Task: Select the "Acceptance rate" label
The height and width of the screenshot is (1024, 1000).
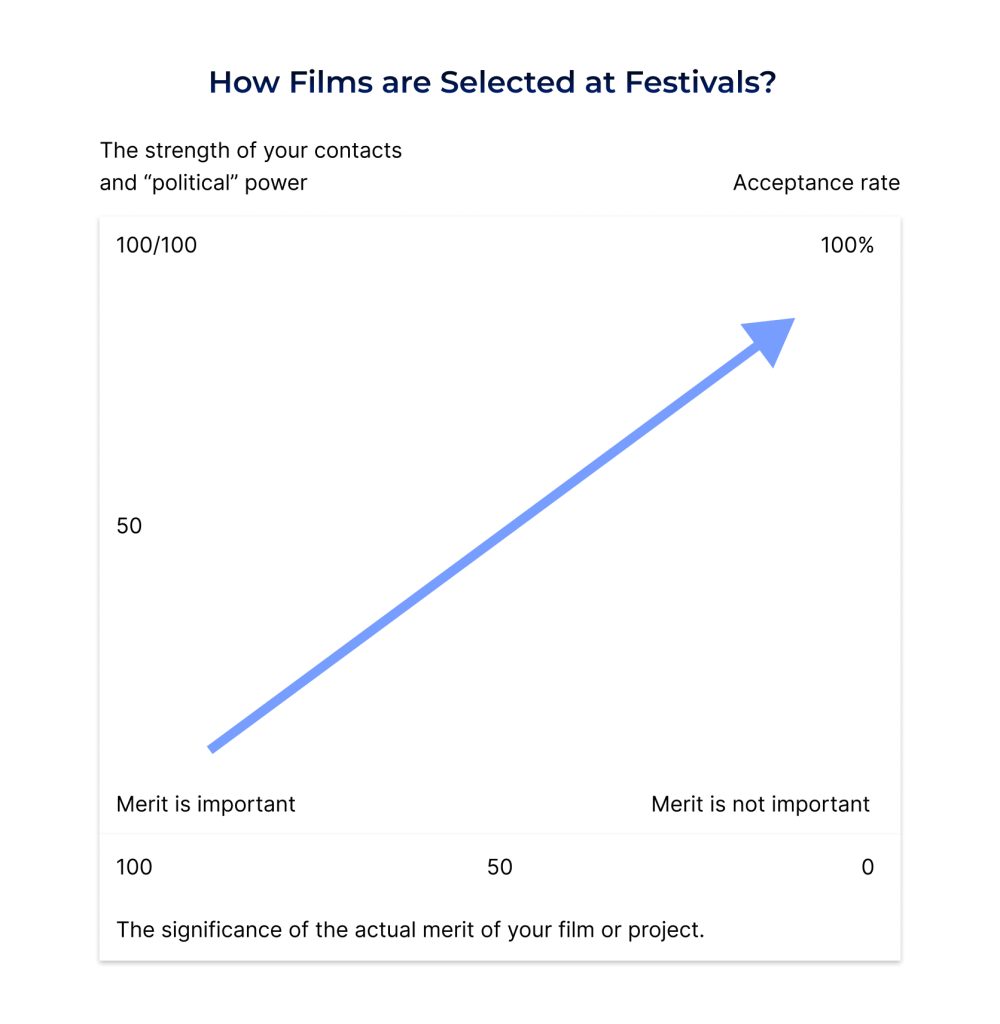Action: 816,183
